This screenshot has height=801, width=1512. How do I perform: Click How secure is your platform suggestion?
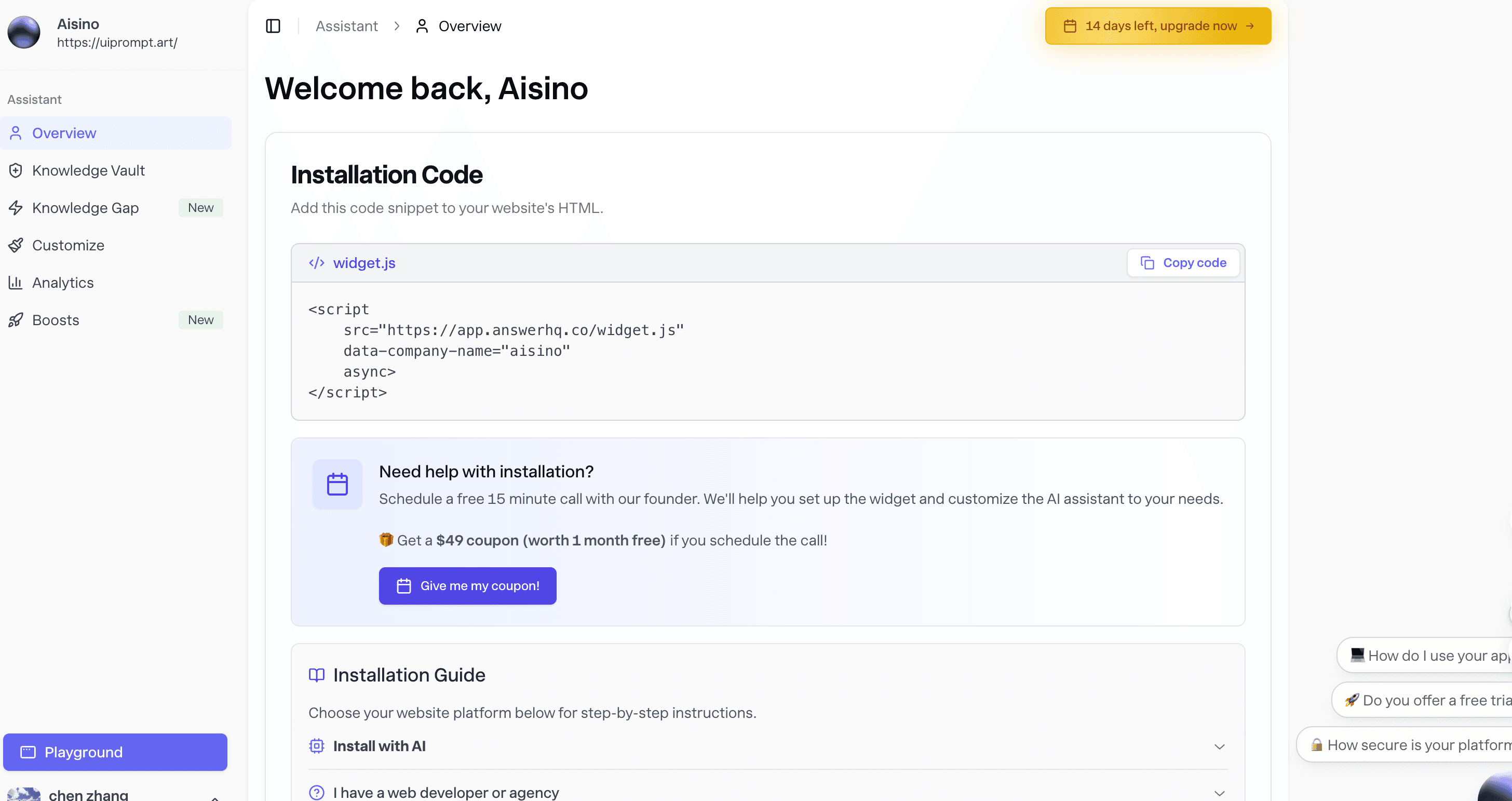tap(1405, 744)
